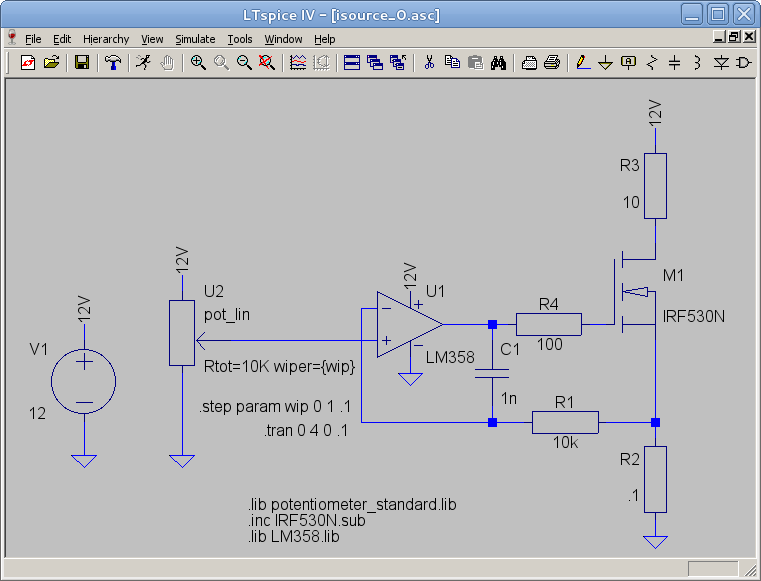Open the Hierarchy menu
This screenshot has height=581, width=761.
click(106, 39)
